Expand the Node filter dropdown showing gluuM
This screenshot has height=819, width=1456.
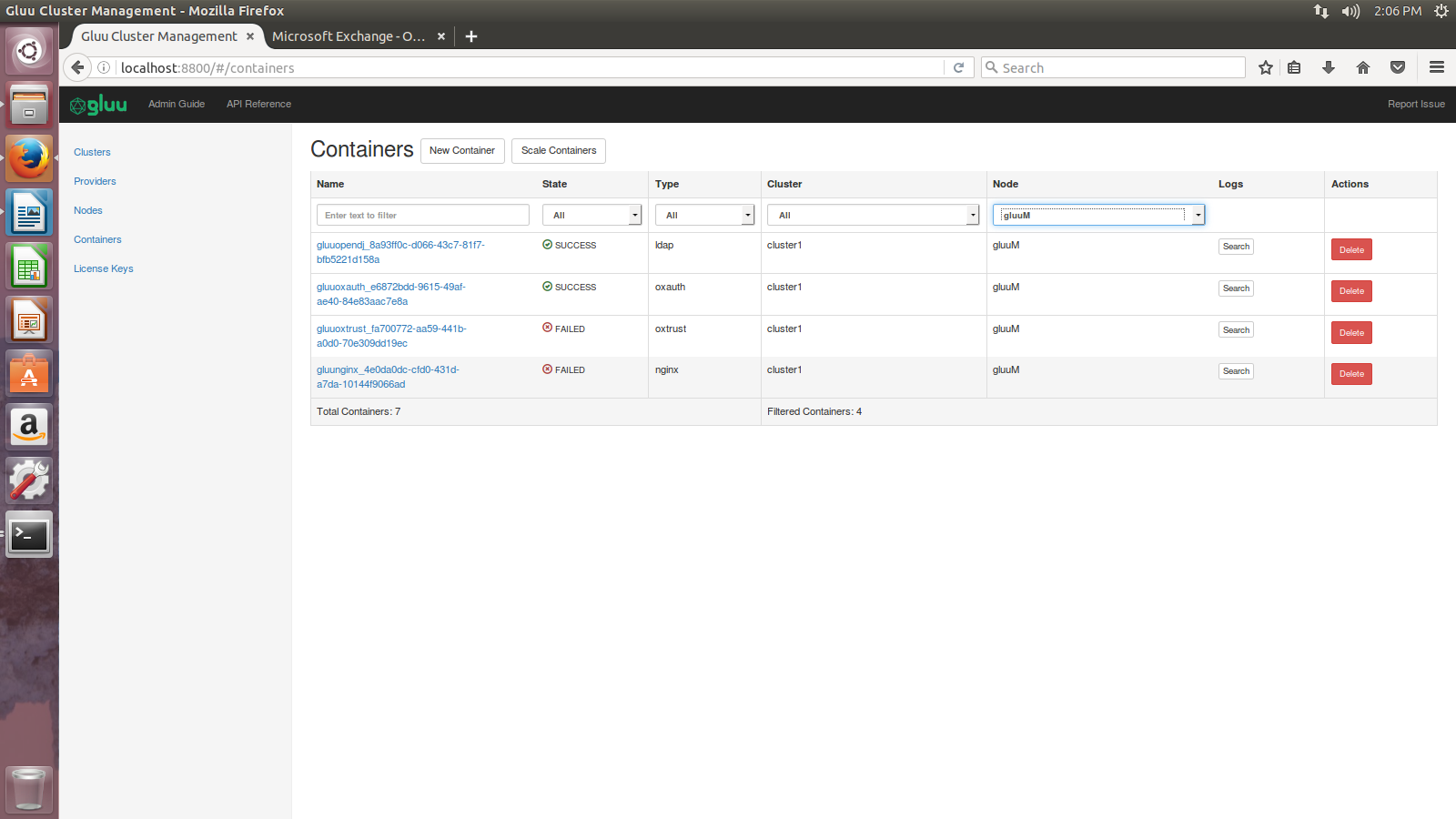(1098, 215)
